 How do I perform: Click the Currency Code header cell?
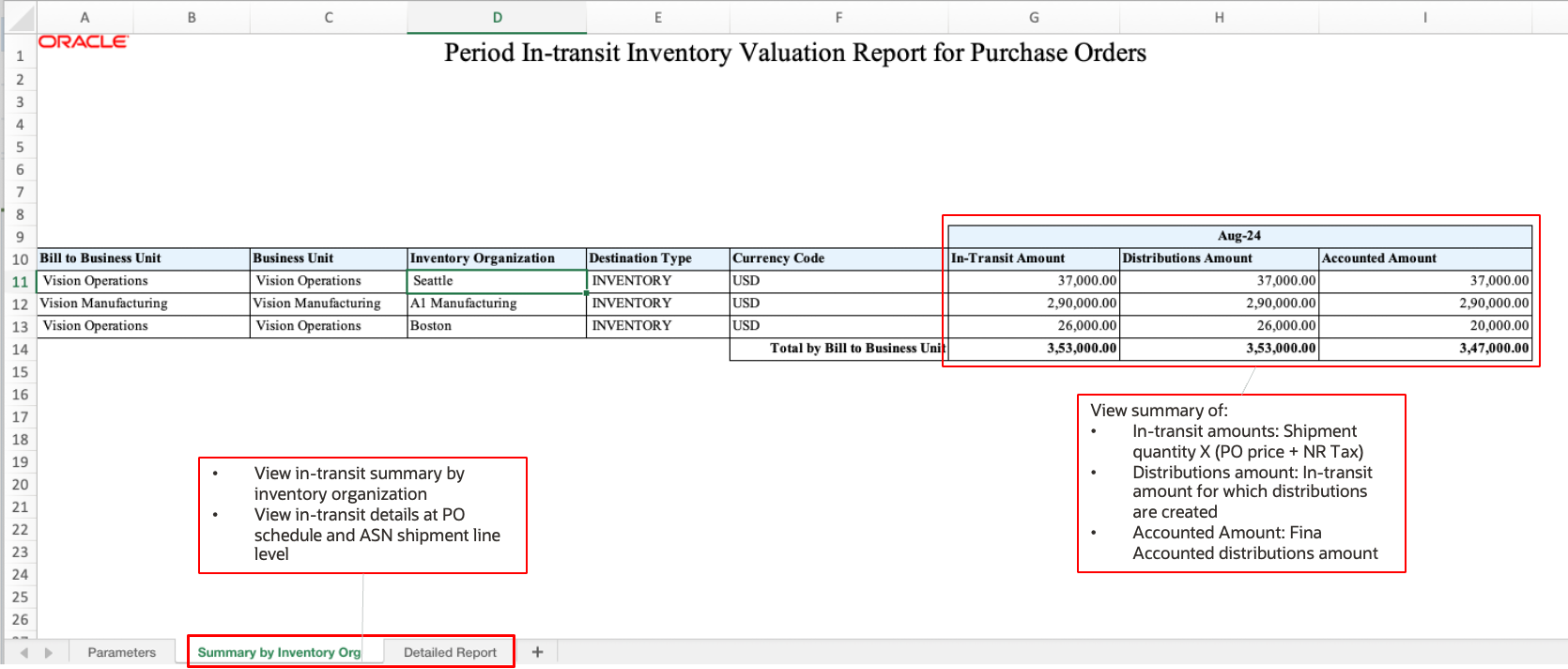click(x=838, y=258)
